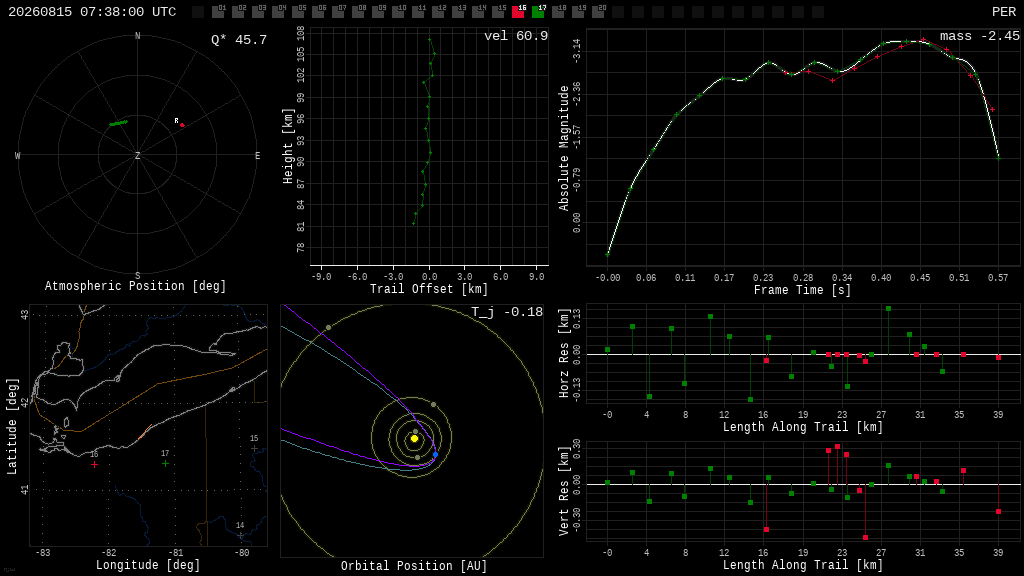Click the red radiant marker labeled R
This screenshot has height=576, width=1024.
click(x=182, y=125)
